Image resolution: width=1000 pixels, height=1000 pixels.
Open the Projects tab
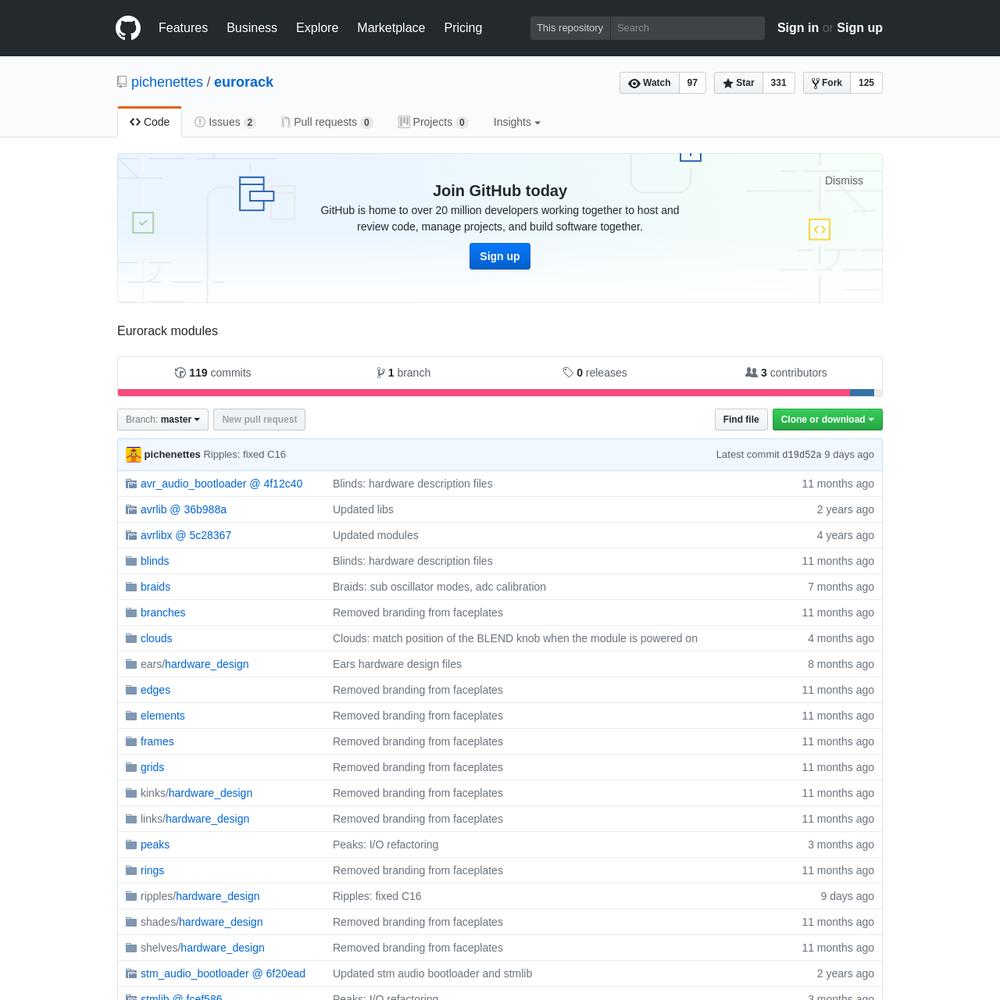tap(432, 122)
